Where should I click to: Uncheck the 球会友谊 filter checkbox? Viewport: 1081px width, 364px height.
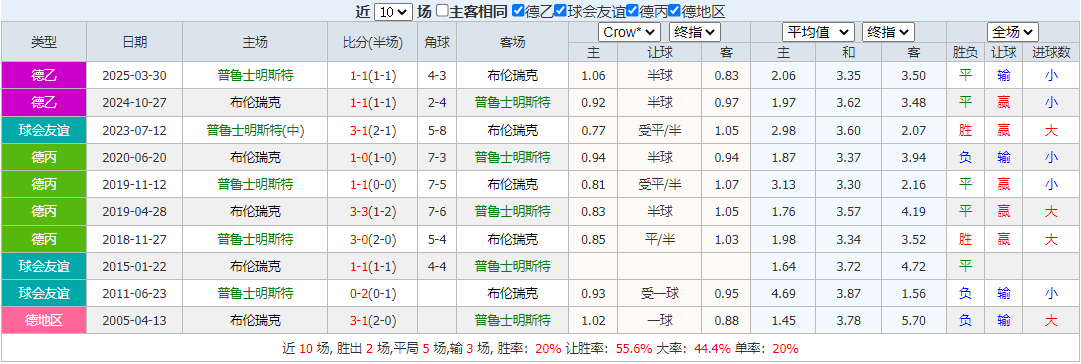[x=560, y=11]
